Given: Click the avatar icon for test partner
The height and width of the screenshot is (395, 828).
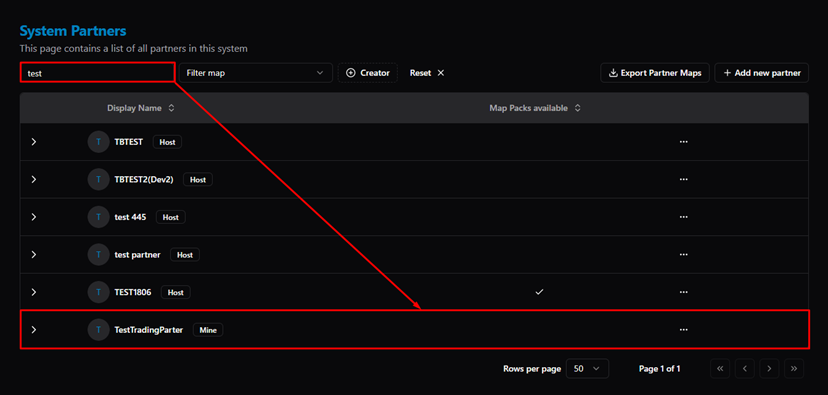Looking at the screenshot, I should point(98,255).
